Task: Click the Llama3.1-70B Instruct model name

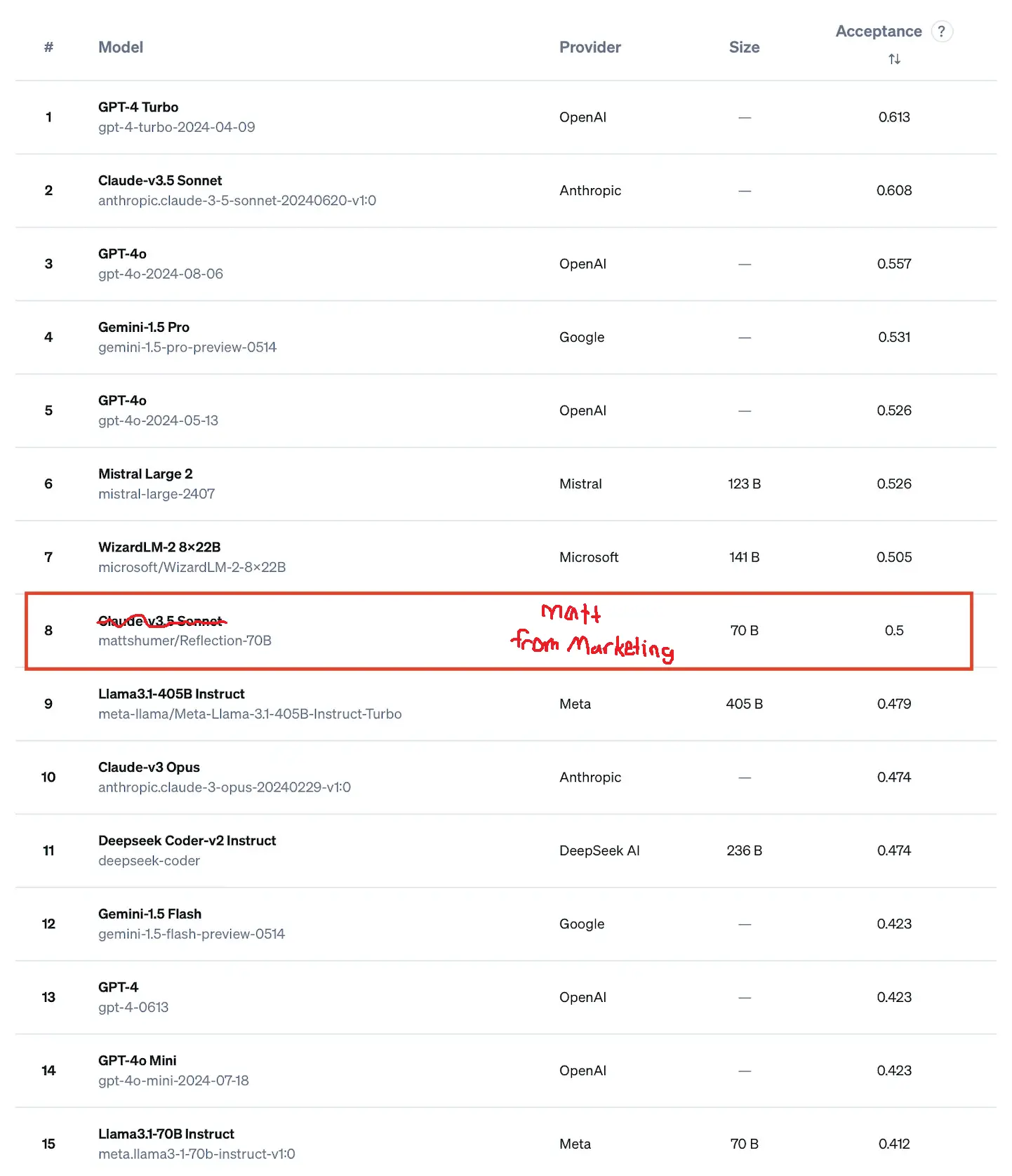Action: (166, 1134)
